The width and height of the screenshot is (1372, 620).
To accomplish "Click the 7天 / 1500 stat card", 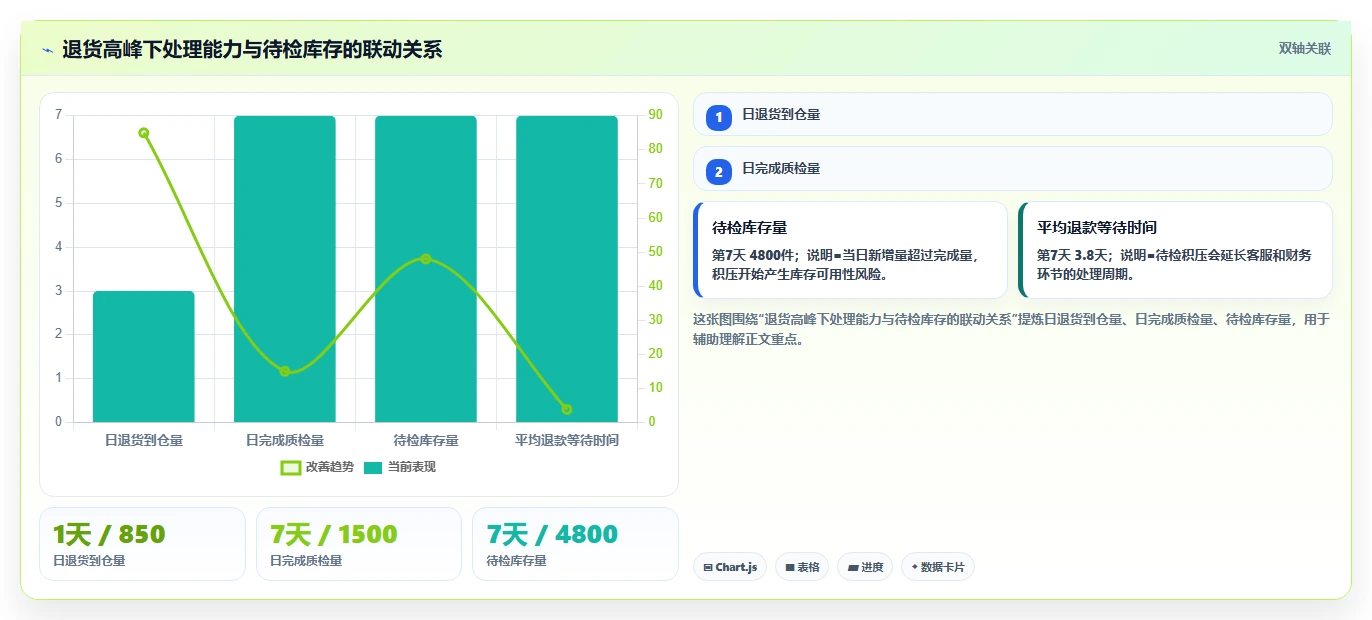I will [359, 544].
